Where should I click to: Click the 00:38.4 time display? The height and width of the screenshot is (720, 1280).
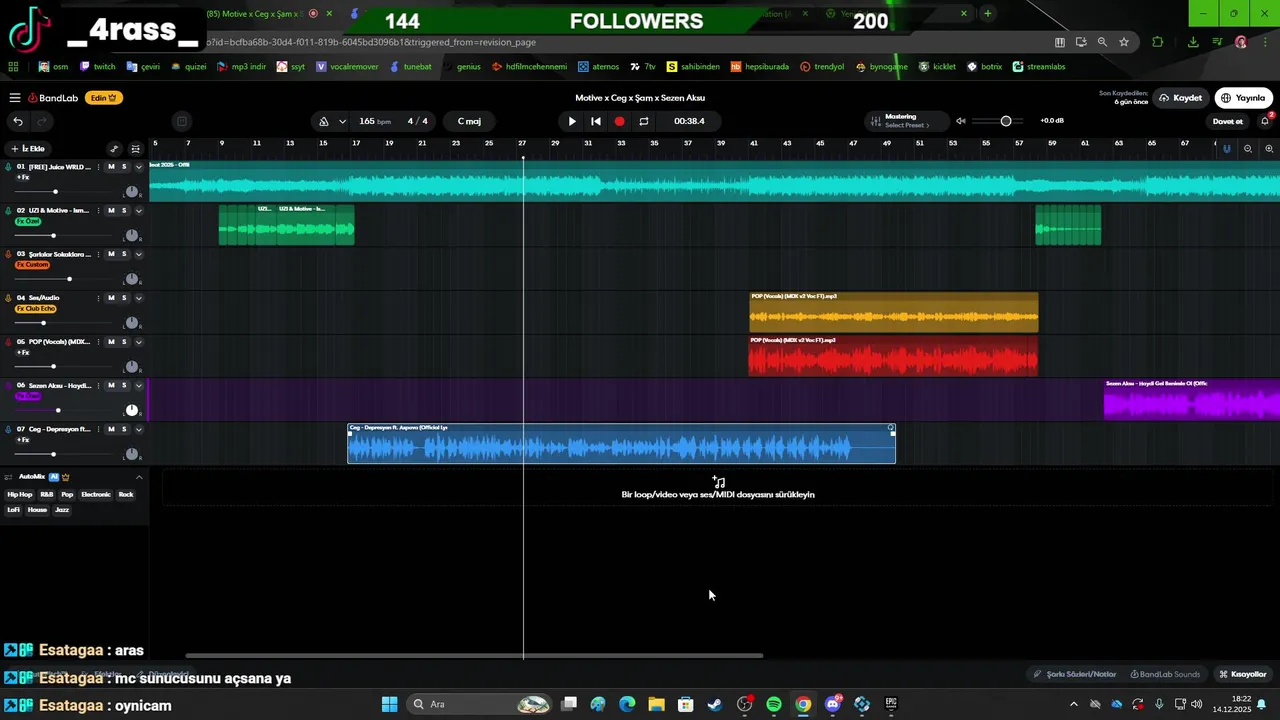pyautogui.click(x=689, y=121)
